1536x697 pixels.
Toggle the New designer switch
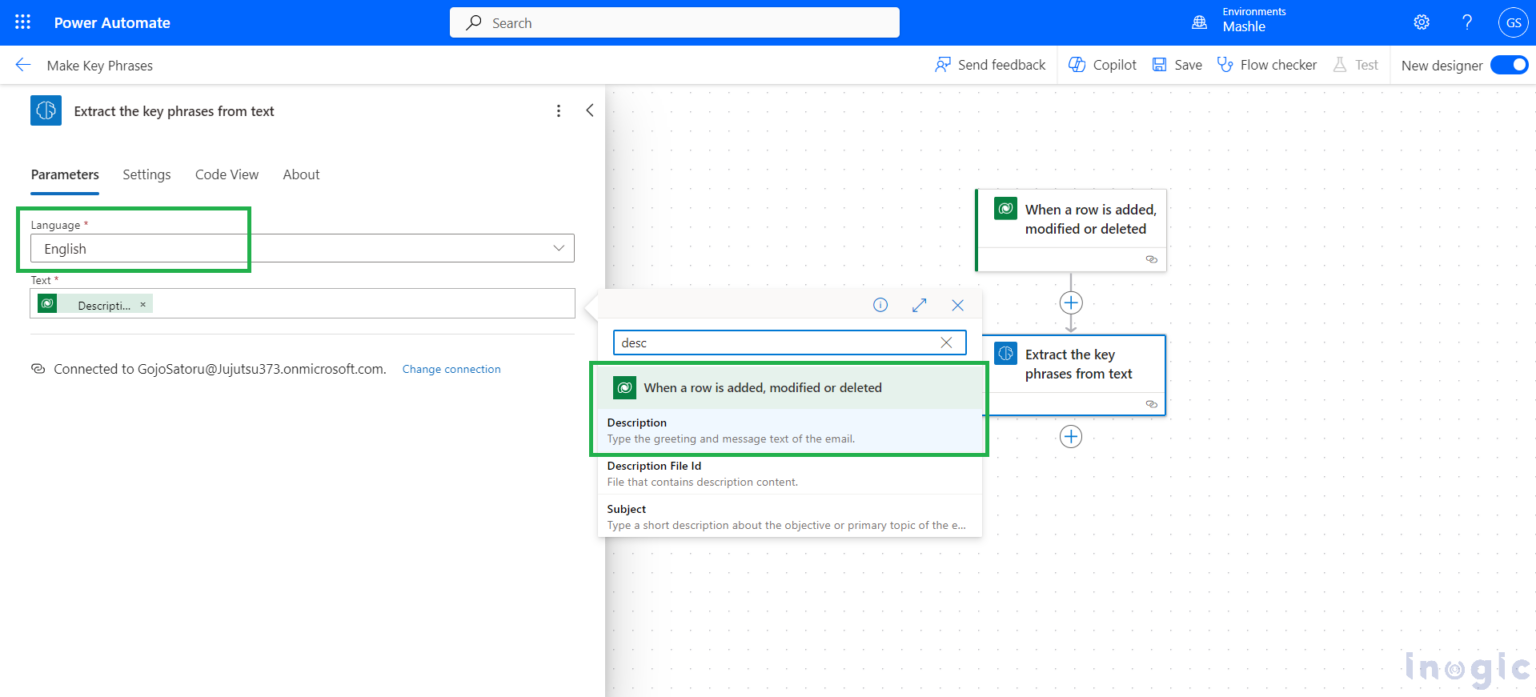click(x=1508, y=65)
